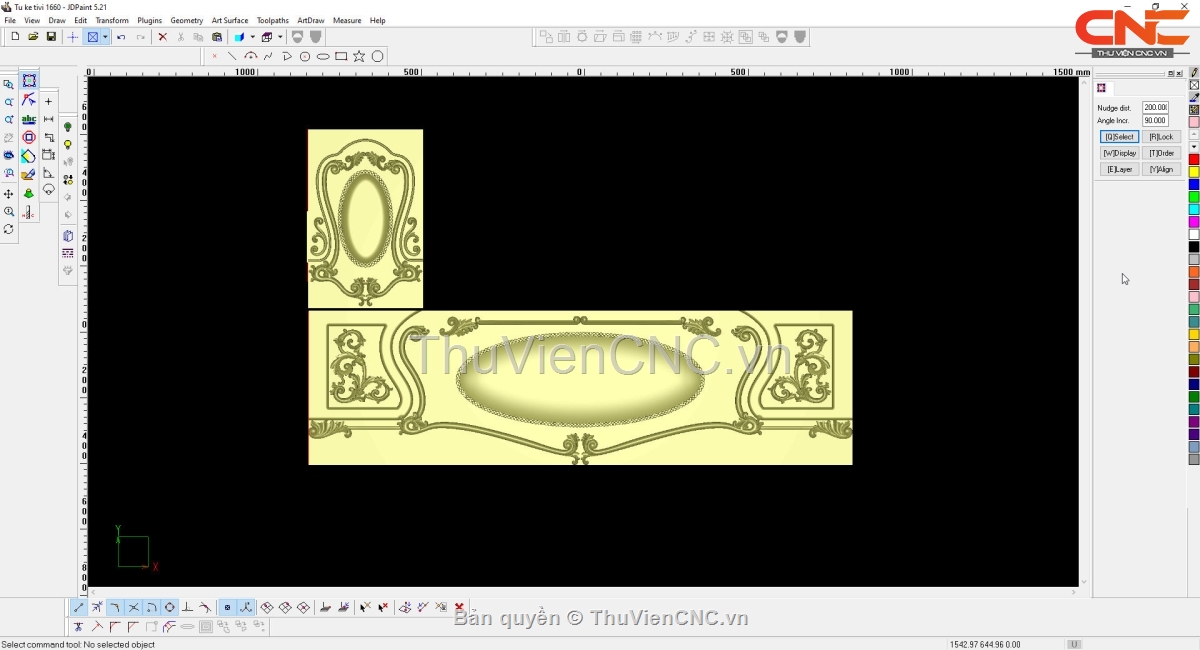Toggle the endpoint snap button

coord(79,607)
